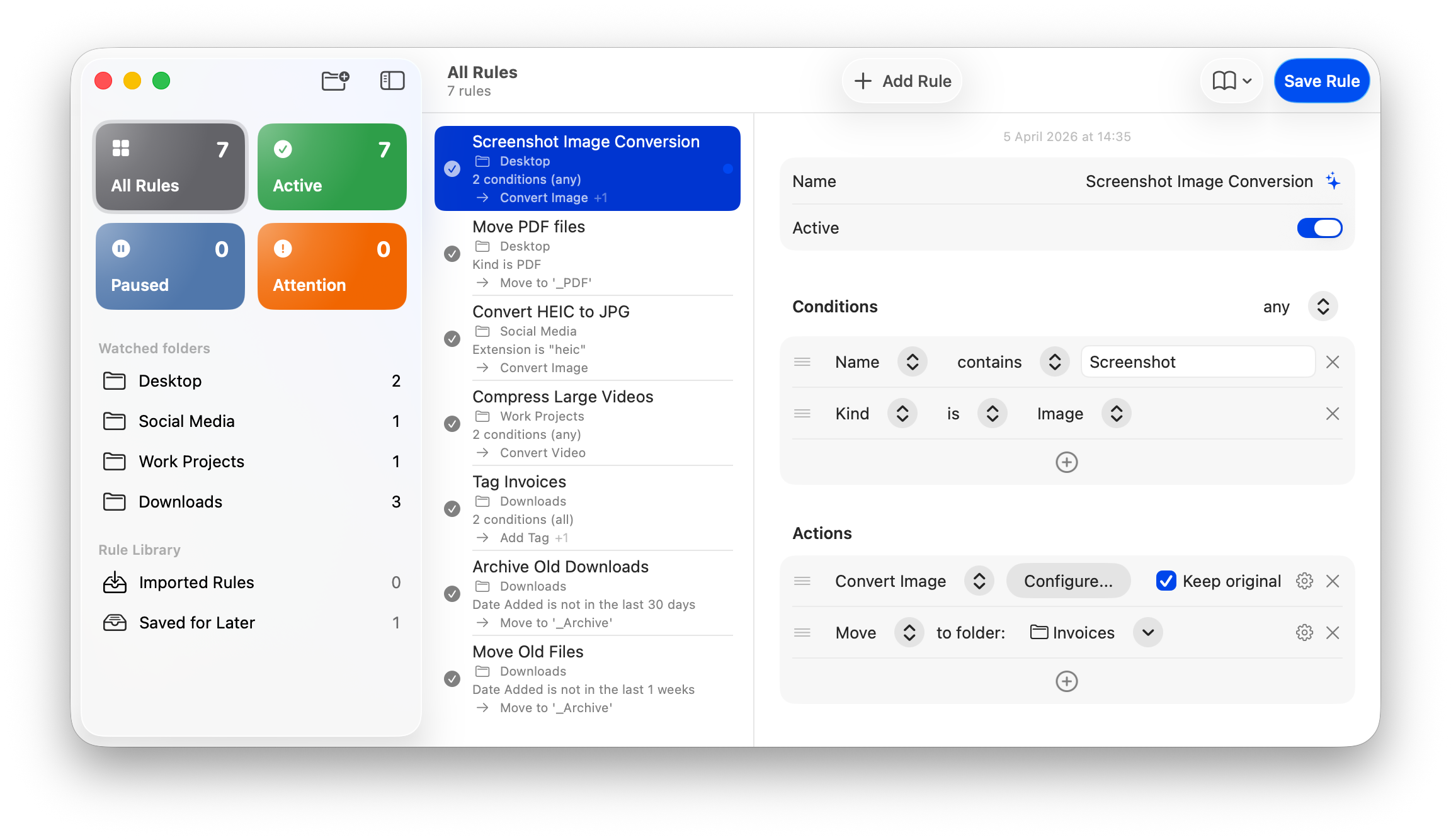Open the contains operator dropdown
Viewport: 1451px width, 840px height.
(1055, 362)
